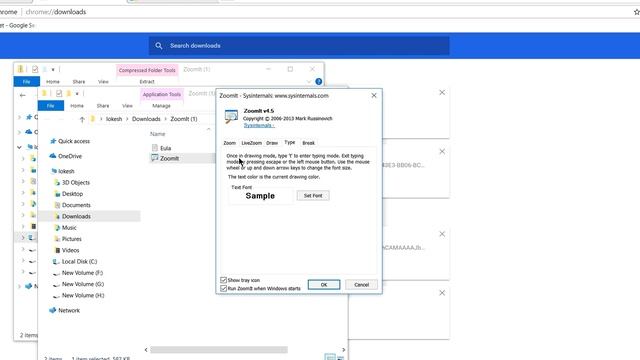Select the Type tab
The height and width of the screenshot is (360, 640).
(x=290, y=142)
